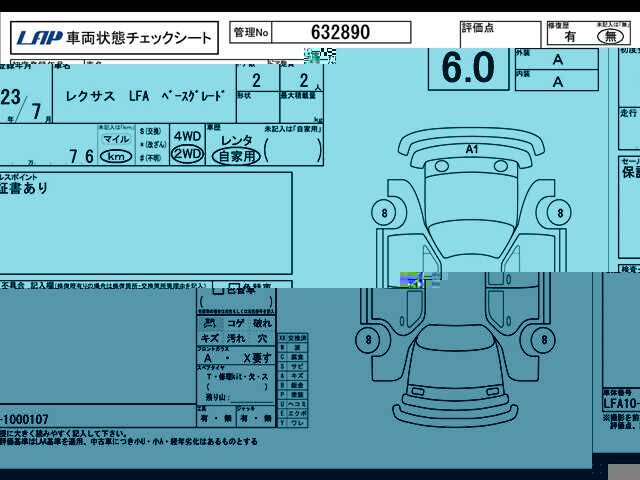Click the 評価点 label
The width and height of the screenshot is (640, 480).
(x=478, y=28)
